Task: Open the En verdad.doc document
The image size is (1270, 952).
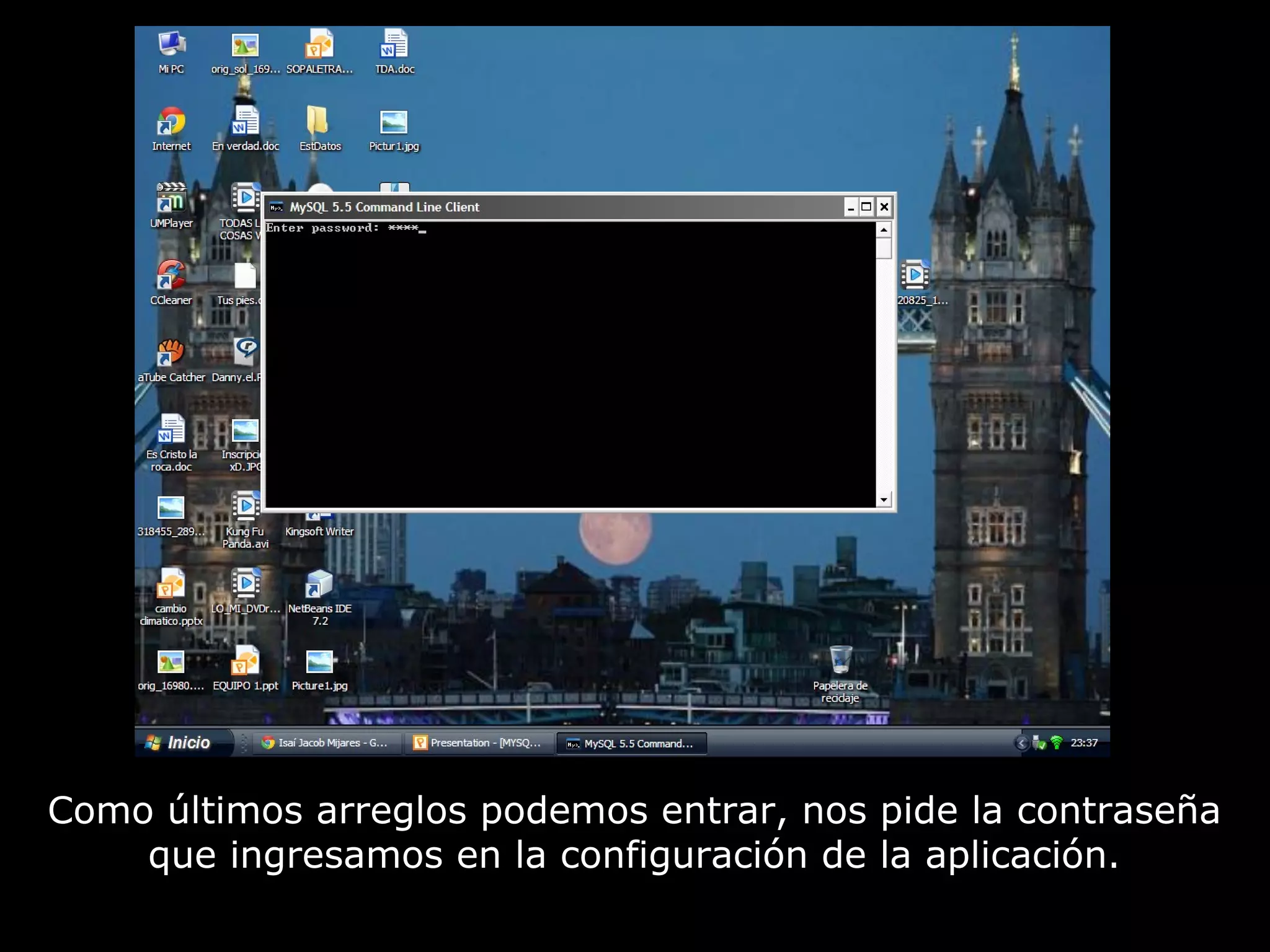Action: click(246, 129)
